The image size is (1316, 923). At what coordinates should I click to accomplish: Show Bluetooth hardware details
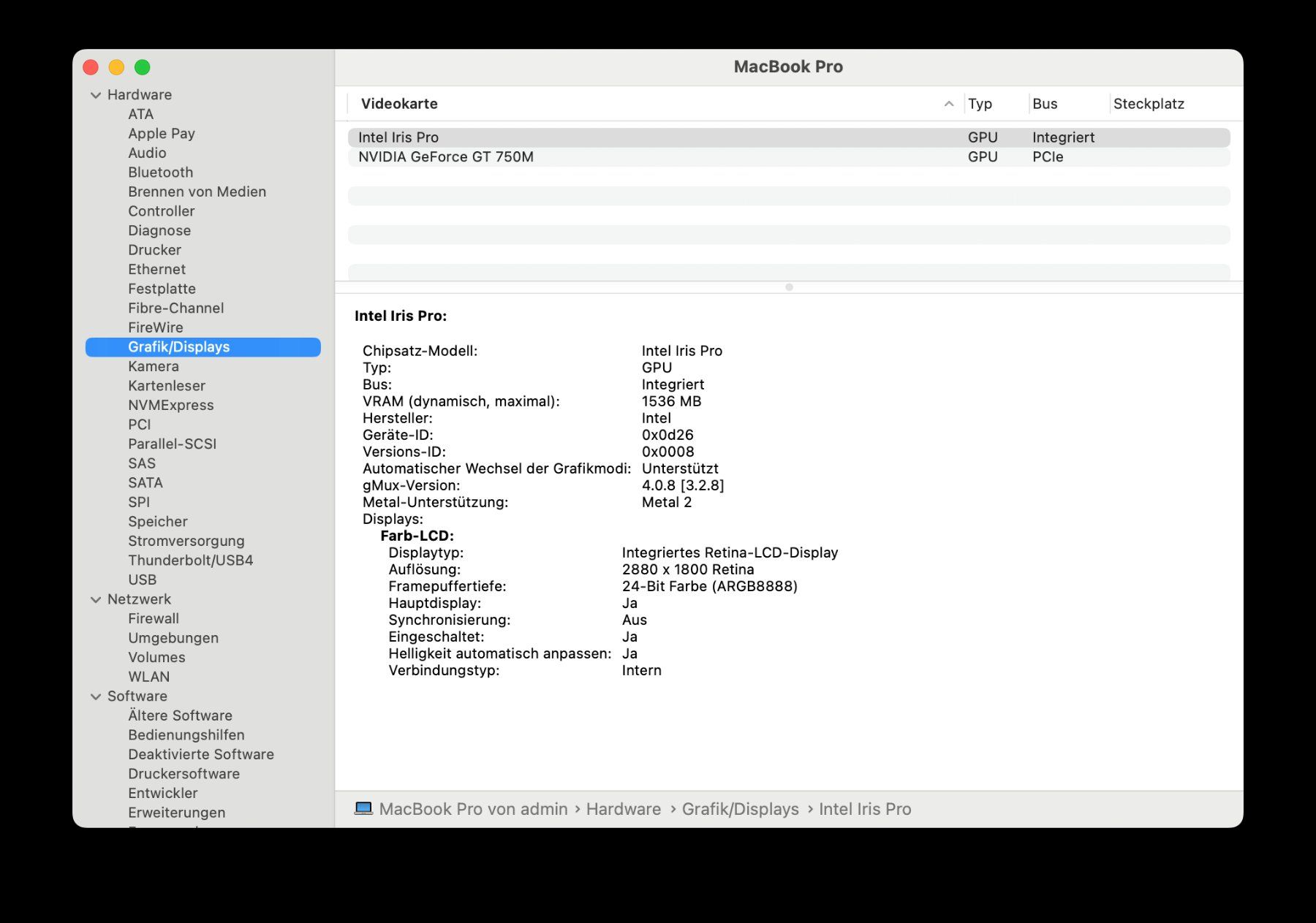(161, 172)
